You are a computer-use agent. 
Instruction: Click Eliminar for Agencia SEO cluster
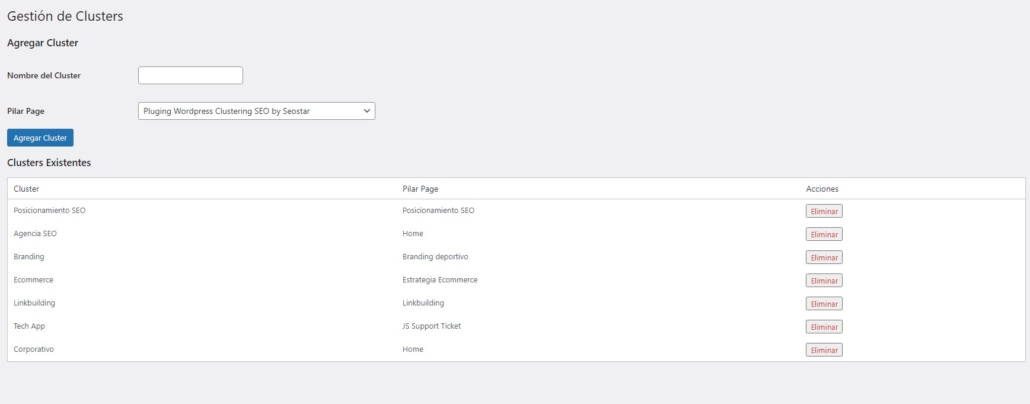pos(824,234)
